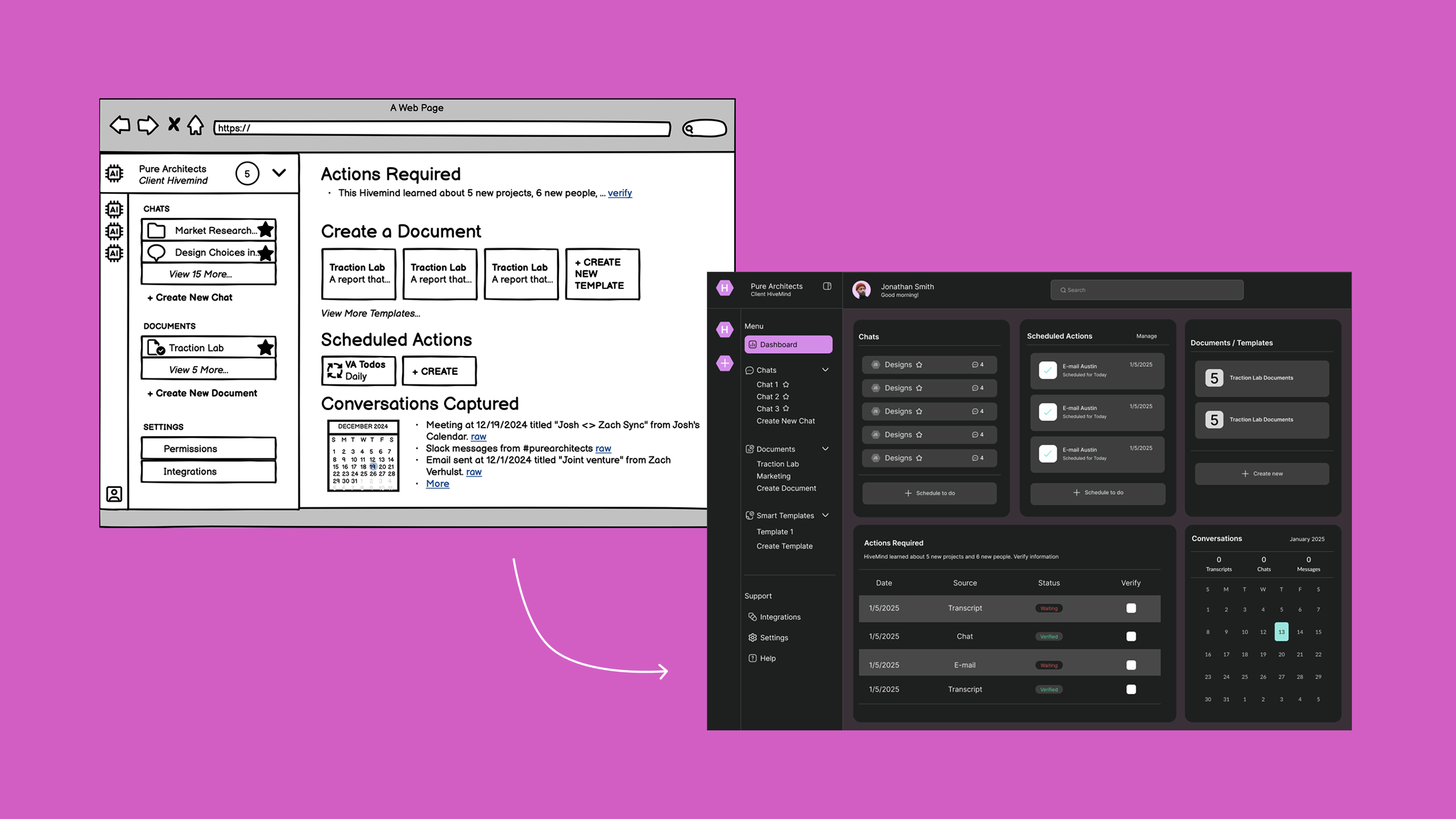Click the Search field in top bar
This screenshot has height=819, width=1456.
click(1146, 290)
